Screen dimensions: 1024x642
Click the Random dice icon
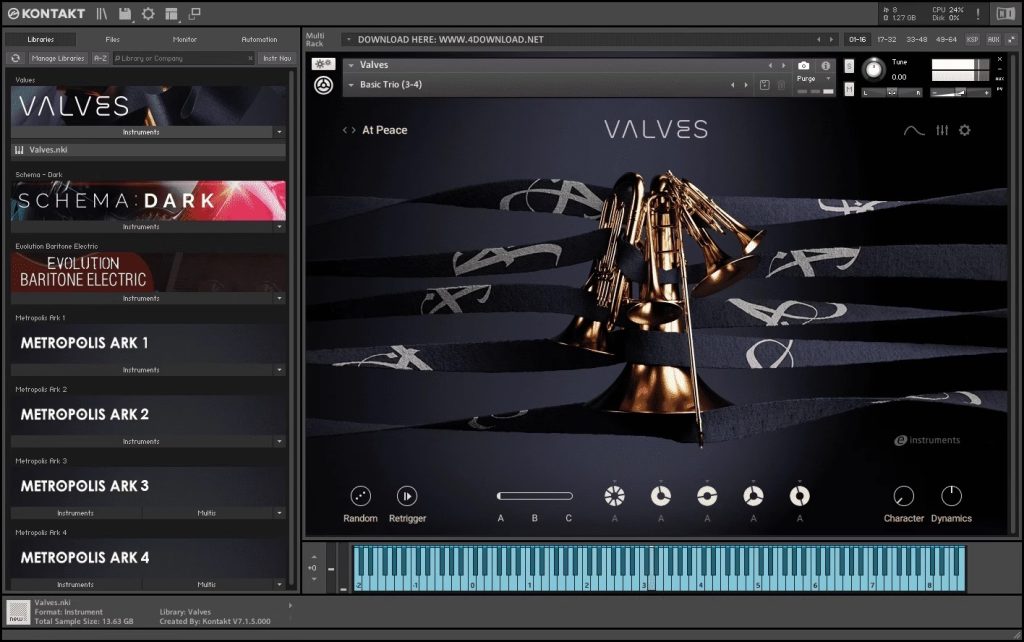(360, 496)
